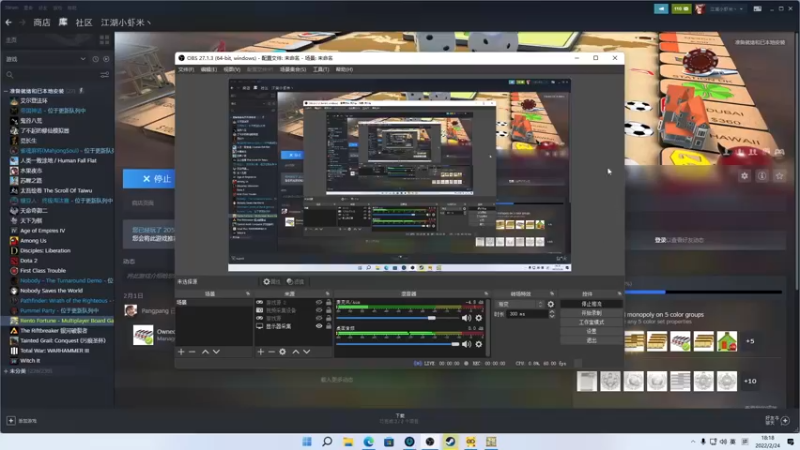Open microphone channel settings gear in mixer
The height and width of the screenshot is (450, 800).
coord(479,318)
